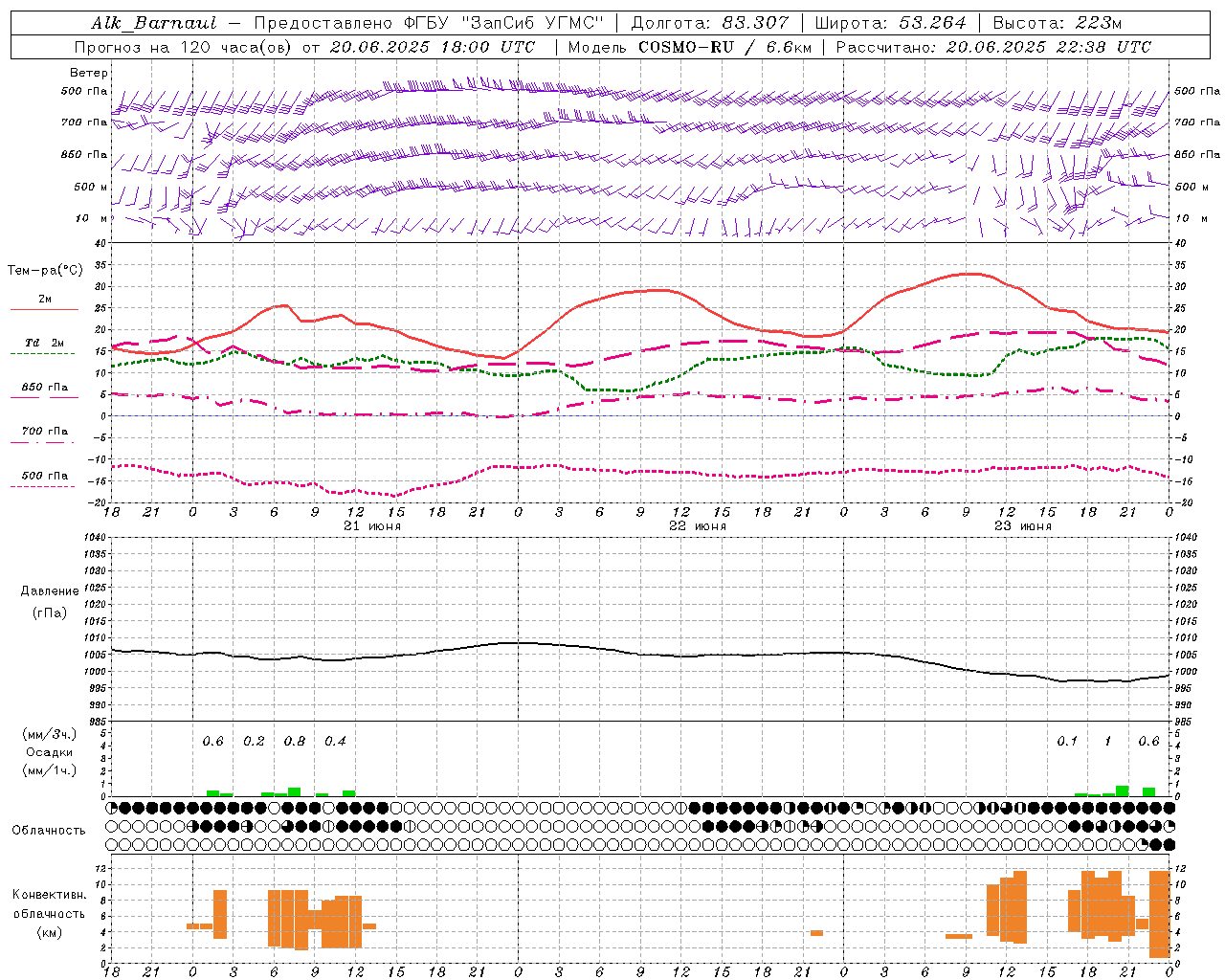Screen dimensions: 1225x980
Task: Click the 0.2 precipitation amount
Action: pos(254,742)
